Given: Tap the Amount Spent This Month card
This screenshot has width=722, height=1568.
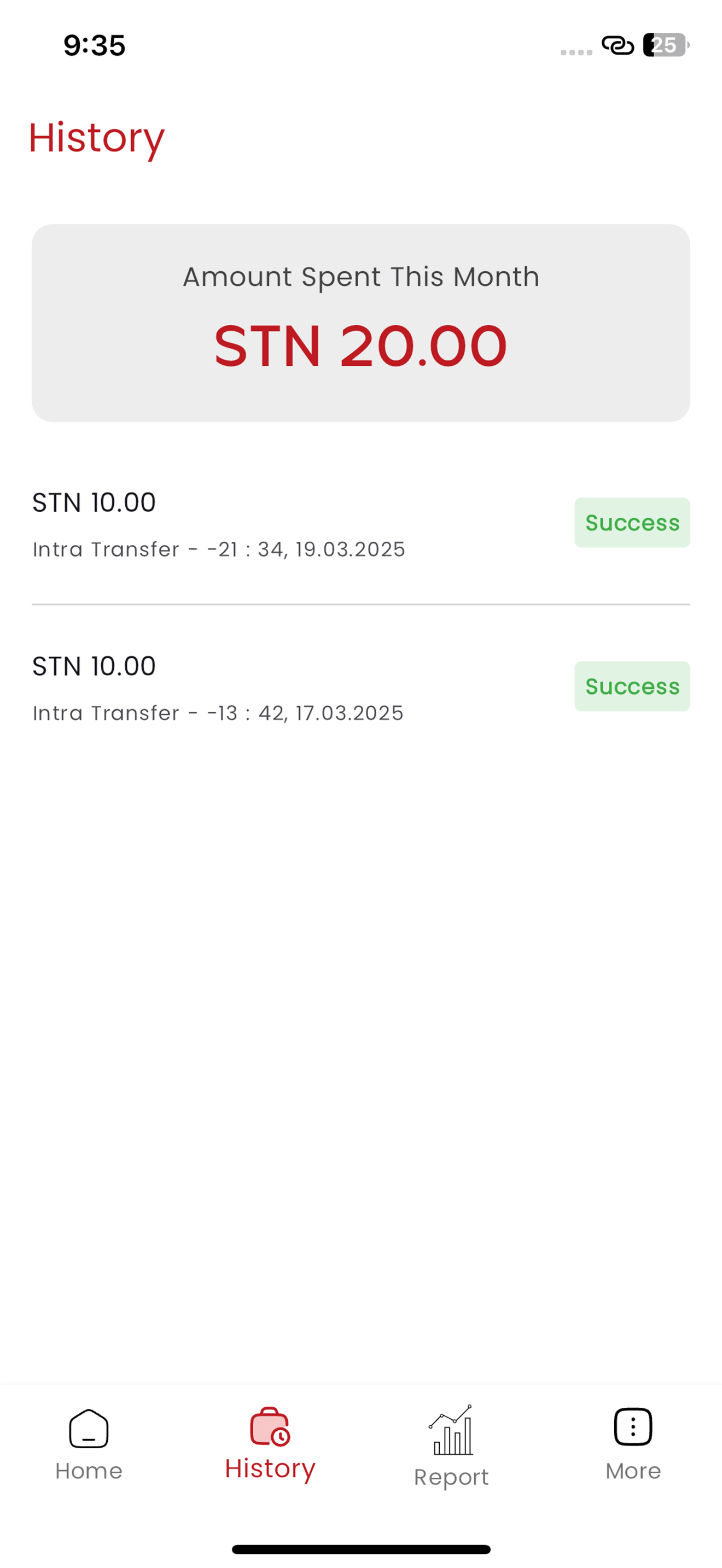Looking at the screenshot, I should click(x=360, y=323).
